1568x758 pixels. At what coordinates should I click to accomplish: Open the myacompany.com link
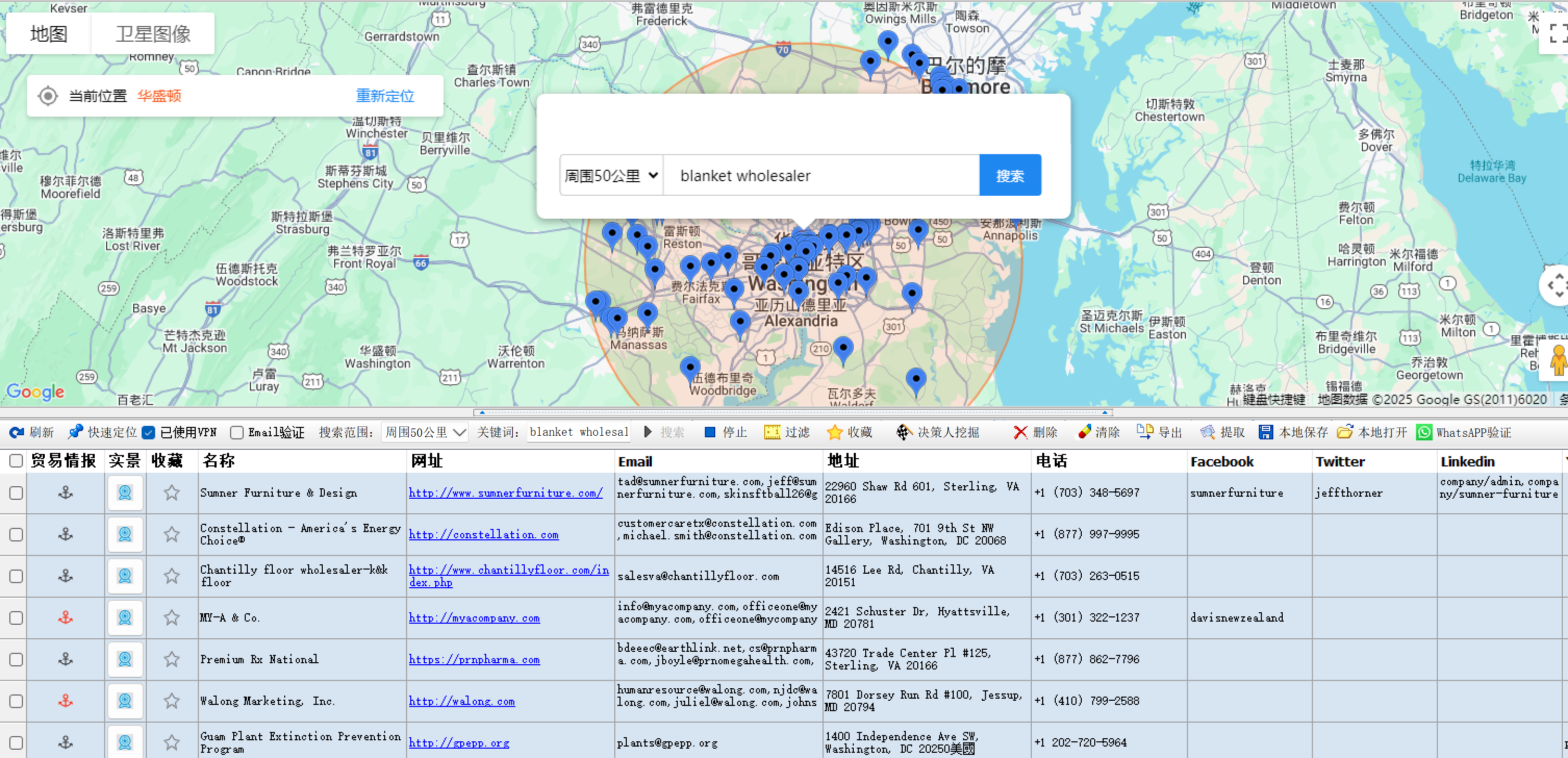tap(474, 618)
